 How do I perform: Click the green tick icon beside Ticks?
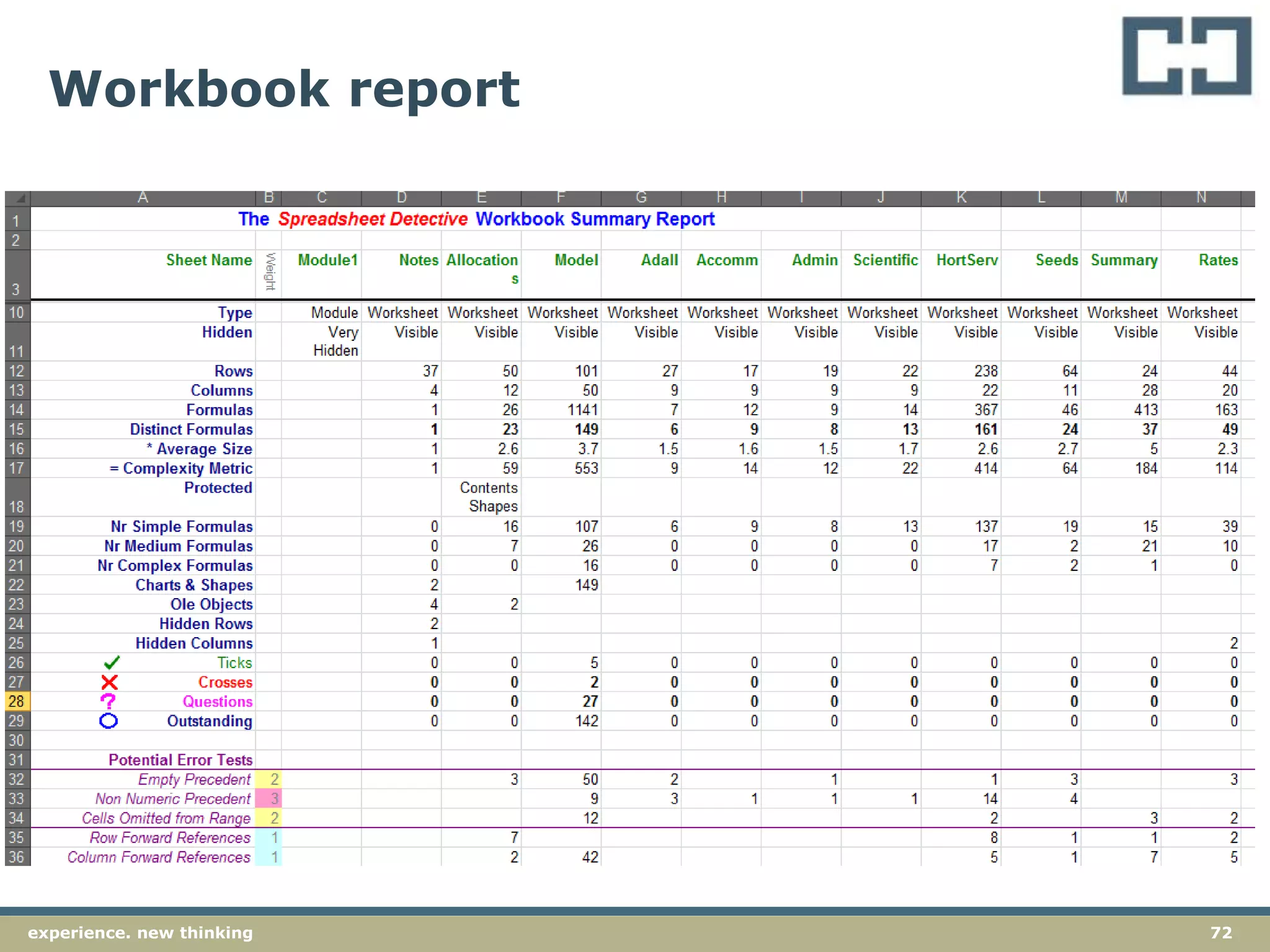coord(112,663)
